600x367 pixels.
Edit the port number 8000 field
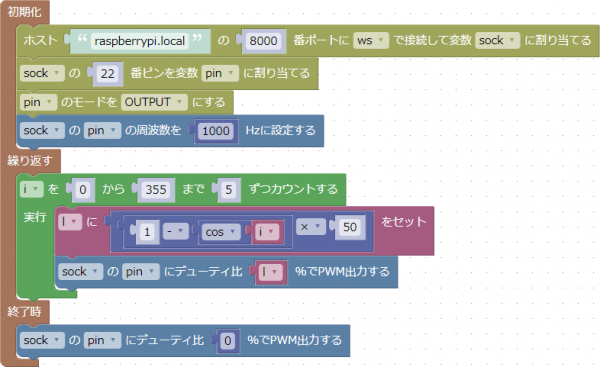tap(263, 41)
